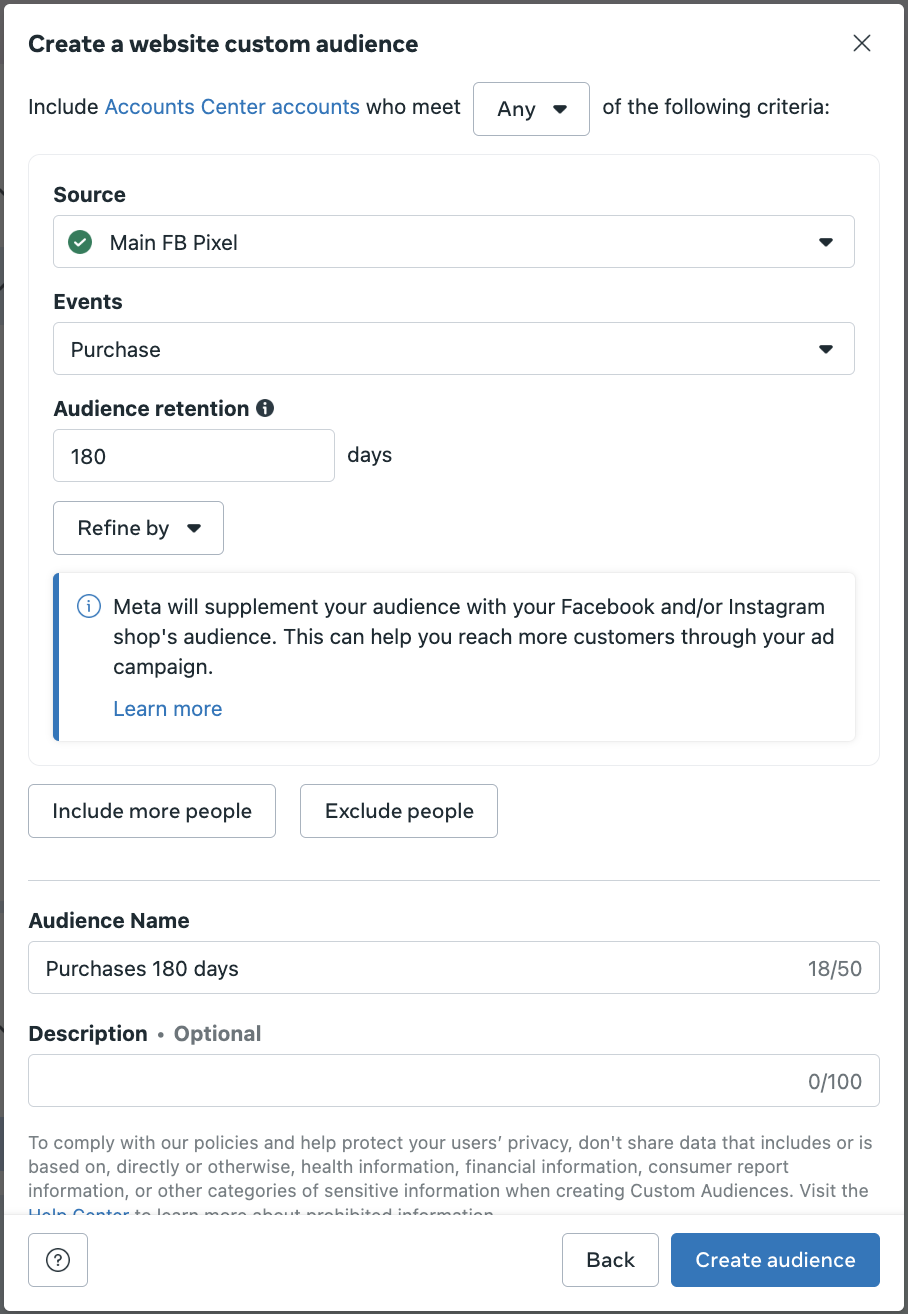Open the Accounts Center accounts link
This screenshot has height=1314, width=908.
click(232, 107)
